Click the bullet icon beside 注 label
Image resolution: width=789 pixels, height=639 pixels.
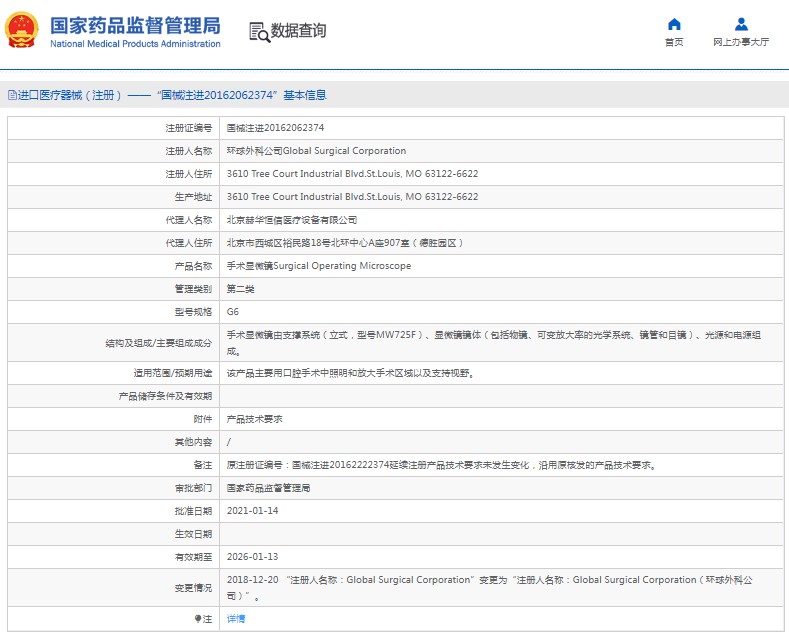[198, 619]
